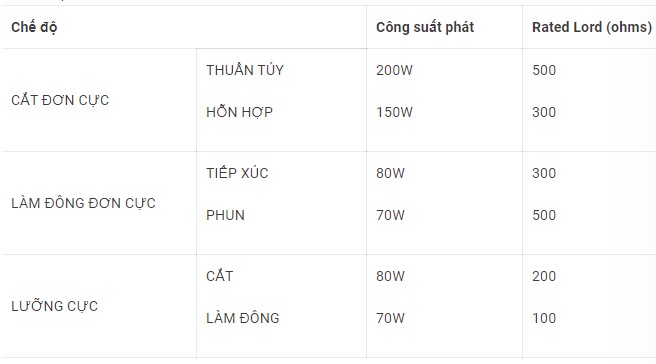Click the 70W value beside PHUN
The height and width of the screenshot is (364, 656).
click(x=390, y=215)
